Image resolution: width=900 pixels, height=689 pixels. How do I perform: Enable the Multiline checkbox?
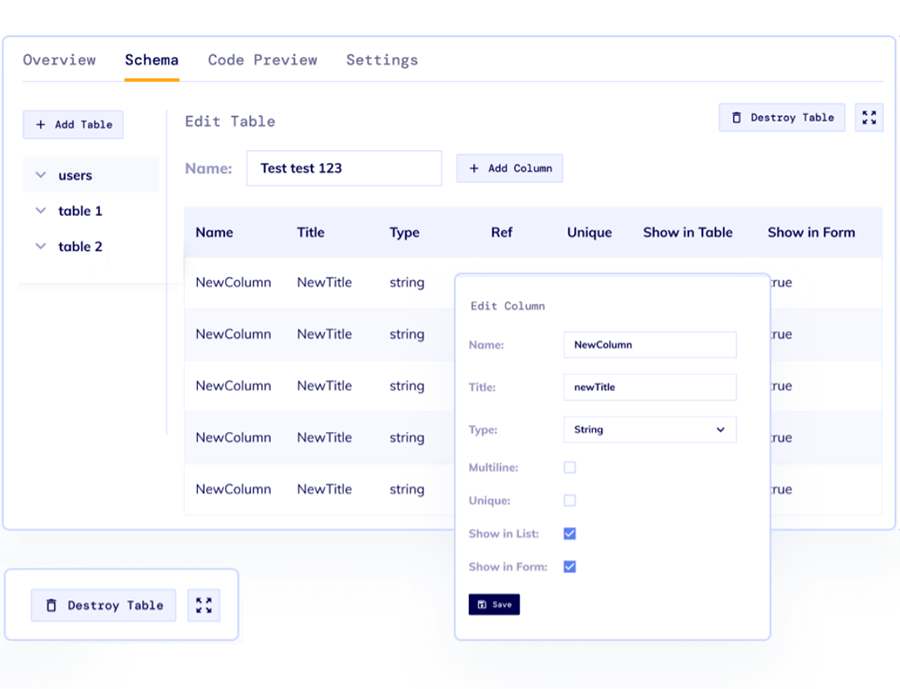[x=570, y=467]
